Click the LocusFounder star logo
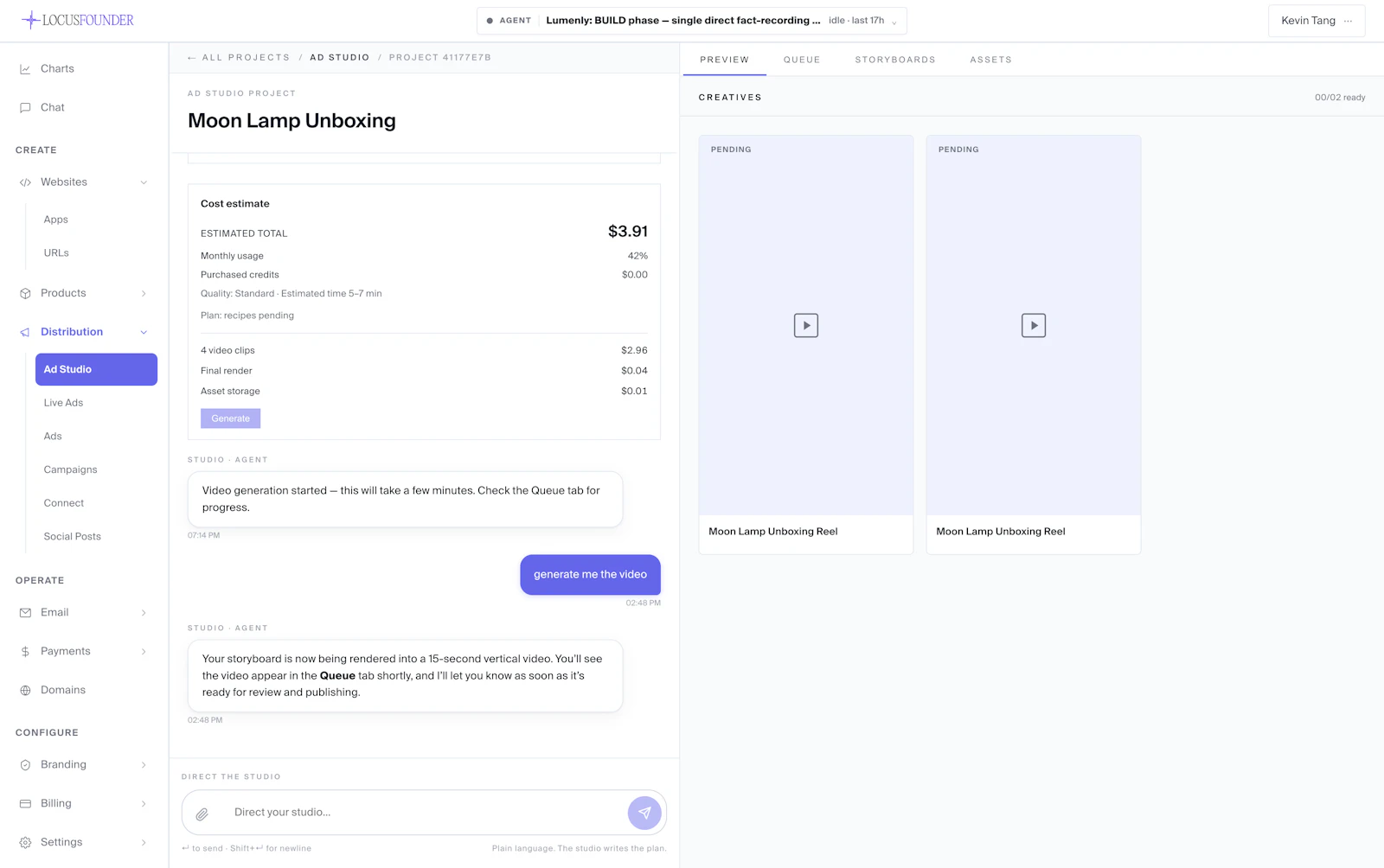1384x868 pixels. click(x=30, y=20)
